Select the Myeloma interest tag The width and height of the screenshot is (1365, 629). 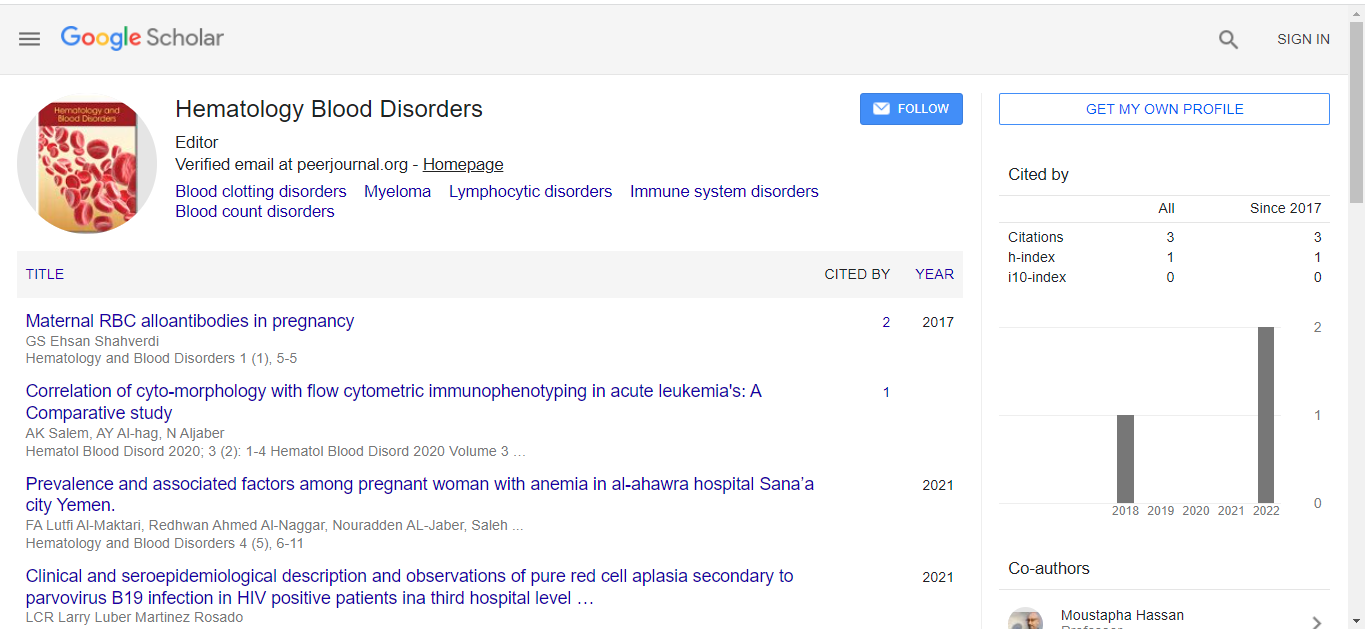click(x=397, y=192)
